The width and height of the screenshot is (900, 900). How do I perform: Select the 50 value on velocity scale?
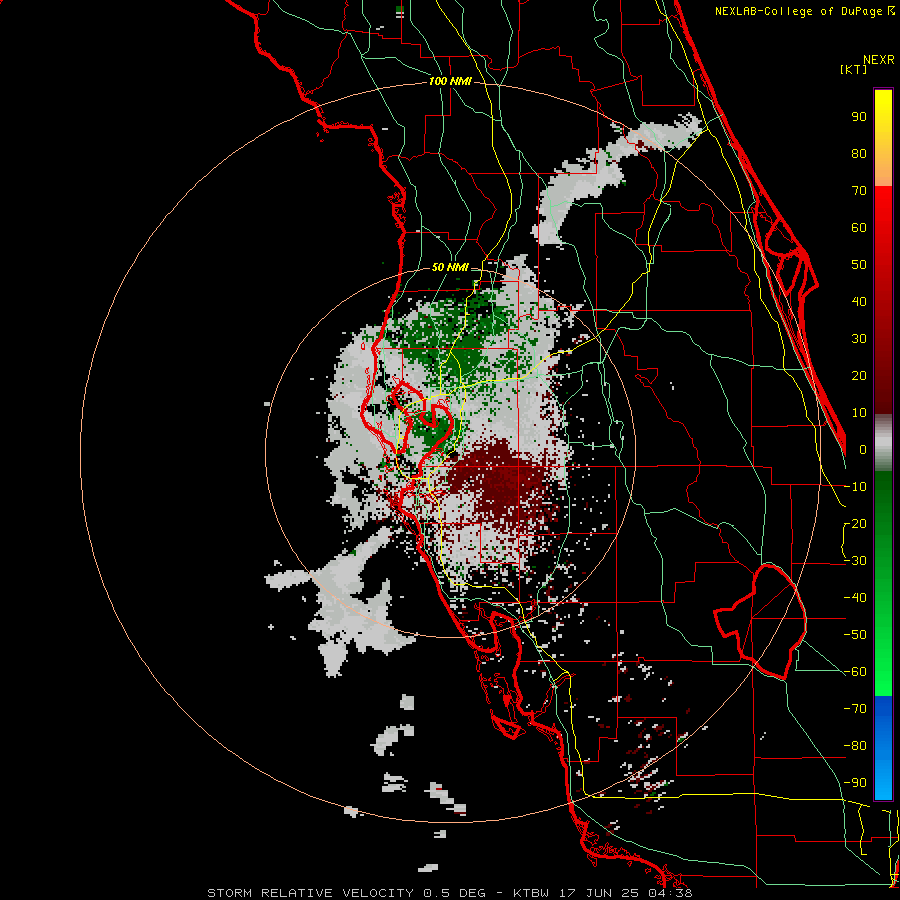[x=859, y=265]
